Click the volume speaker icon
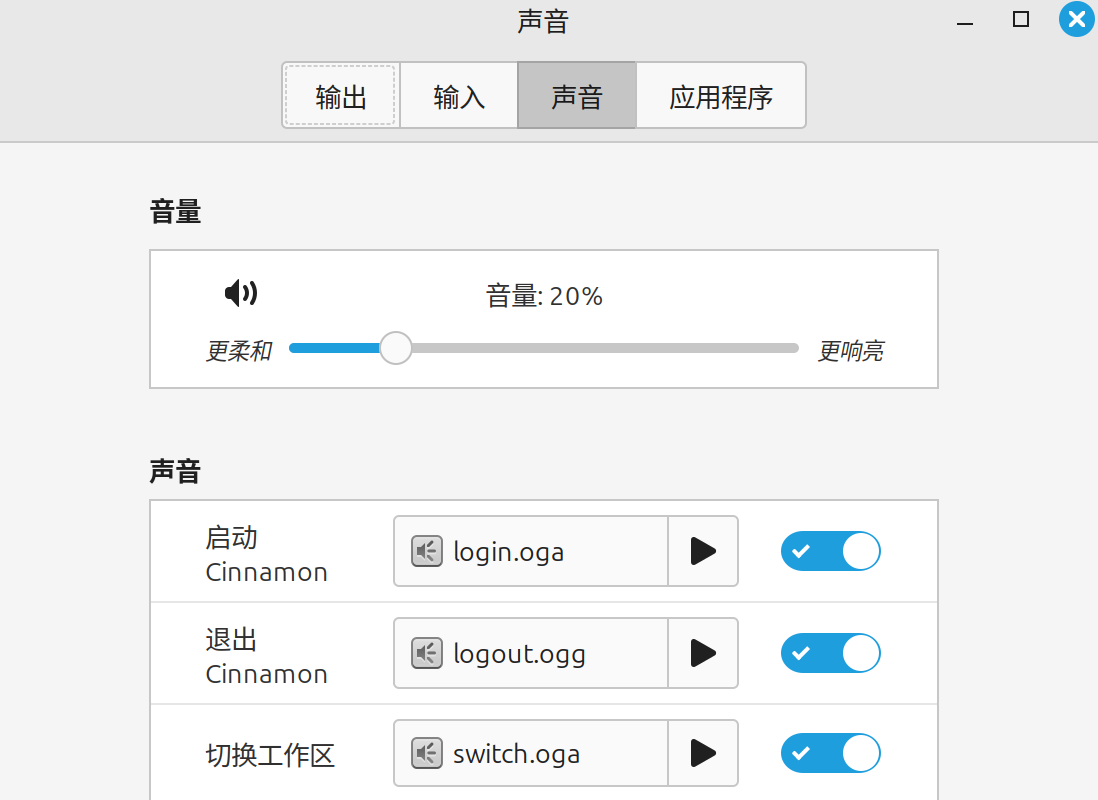The width and height of the screenshot is (1098, 800). [x=241, y=293]
